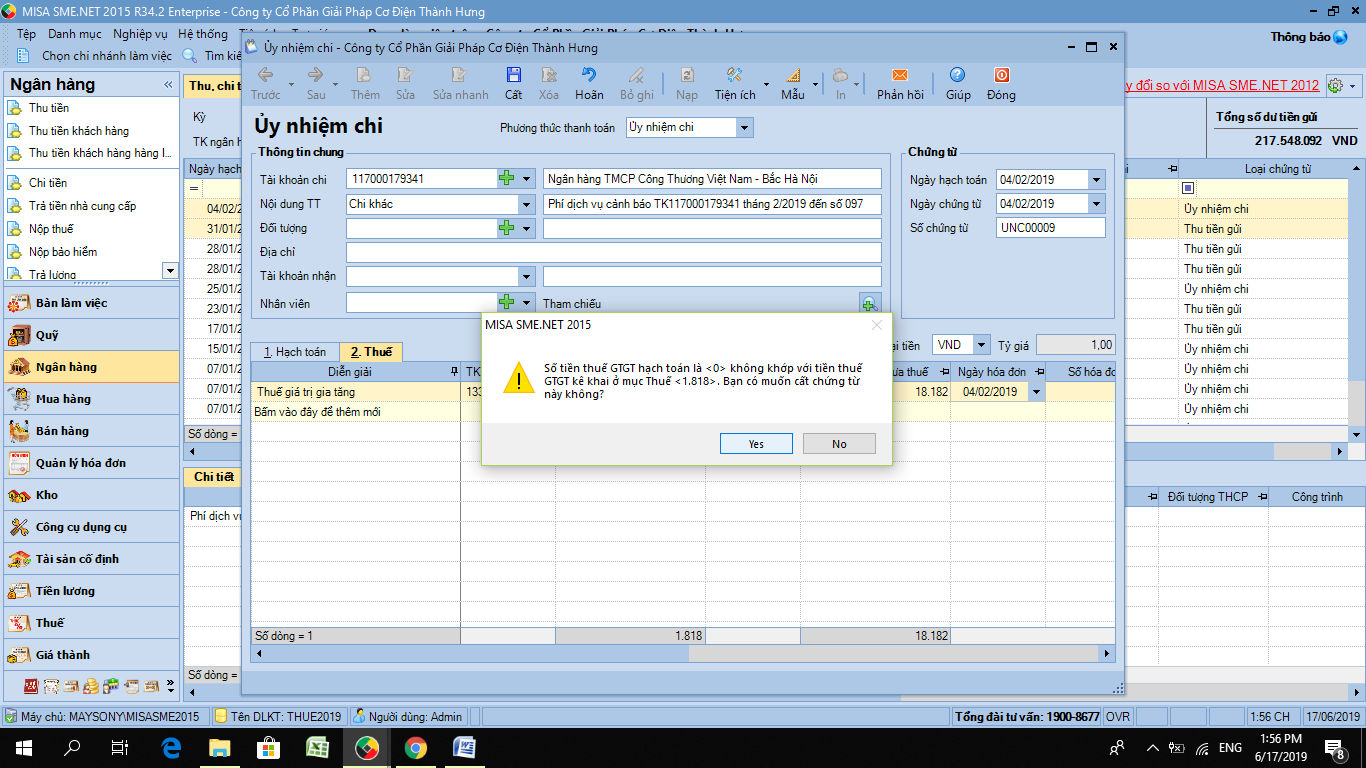Open the Tài khoản nhận dropdown

coord(527,277)
